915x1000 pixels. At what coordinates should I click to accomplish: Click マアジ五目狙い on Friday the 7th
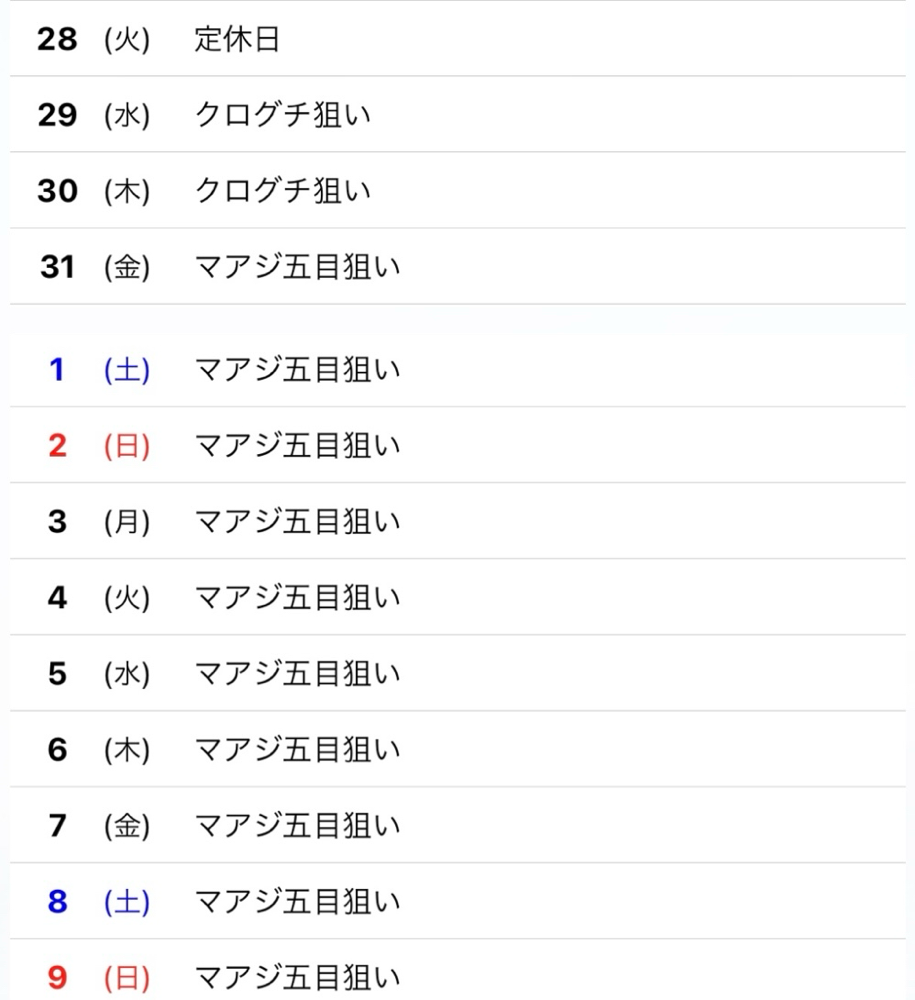pos(297,826)
